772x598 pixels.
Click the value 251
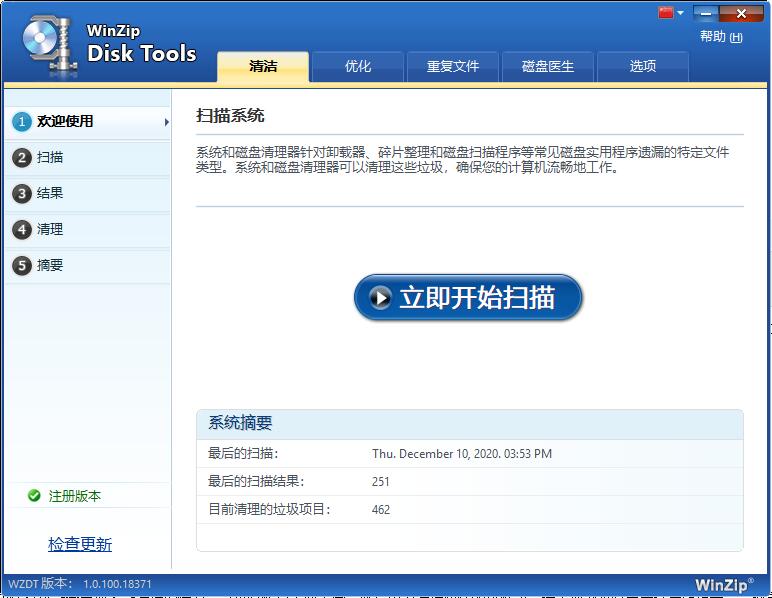click(381, 482)
